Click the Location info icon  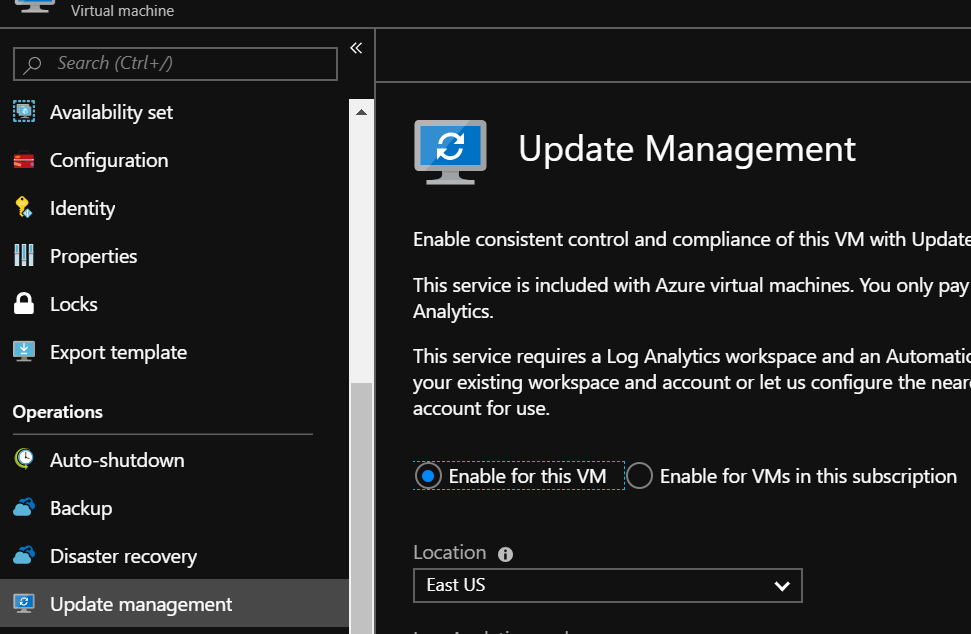click(505, 554)
